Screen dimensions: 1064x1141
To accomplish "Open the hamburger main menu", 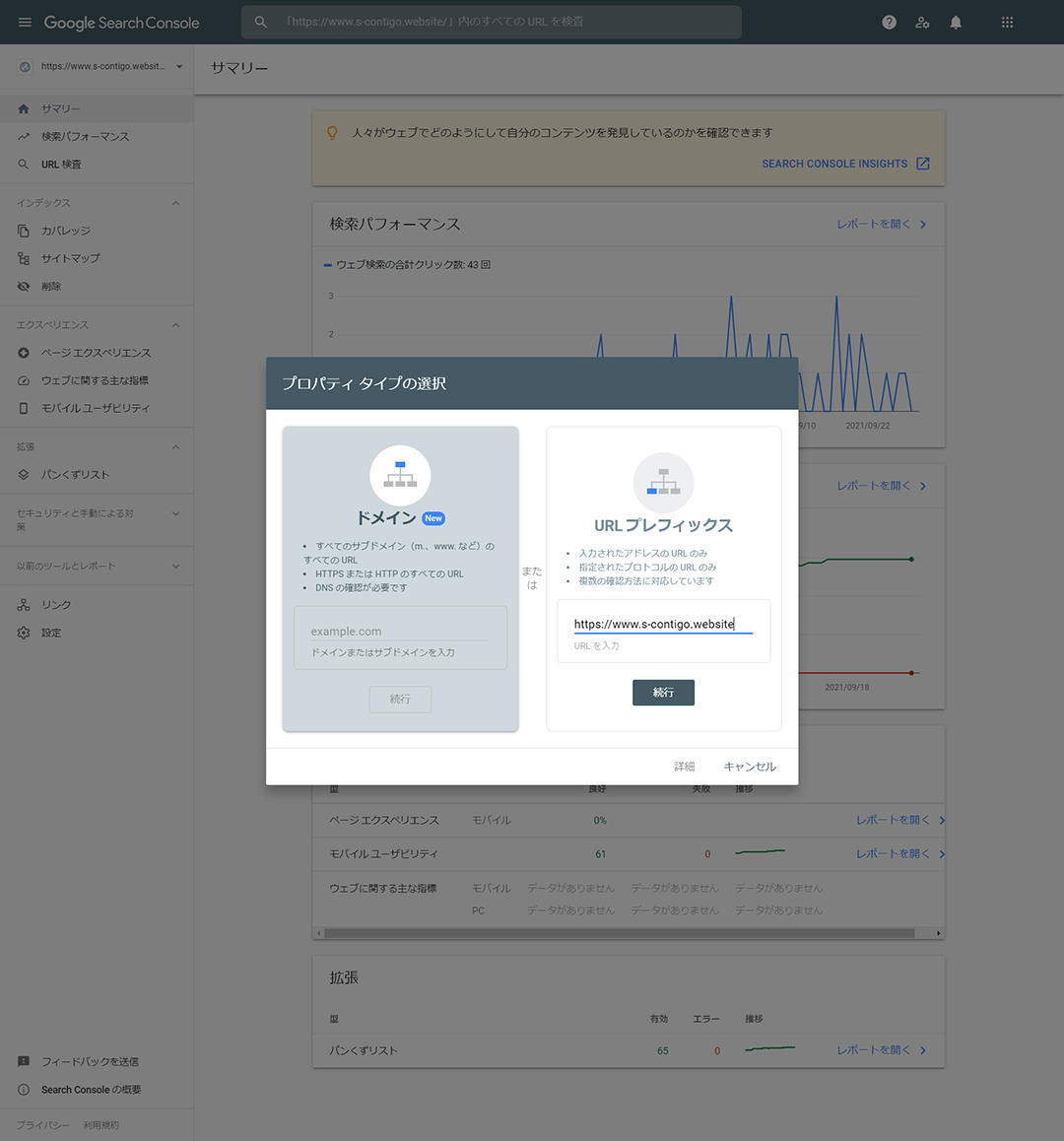I will (x=25, y=23).
